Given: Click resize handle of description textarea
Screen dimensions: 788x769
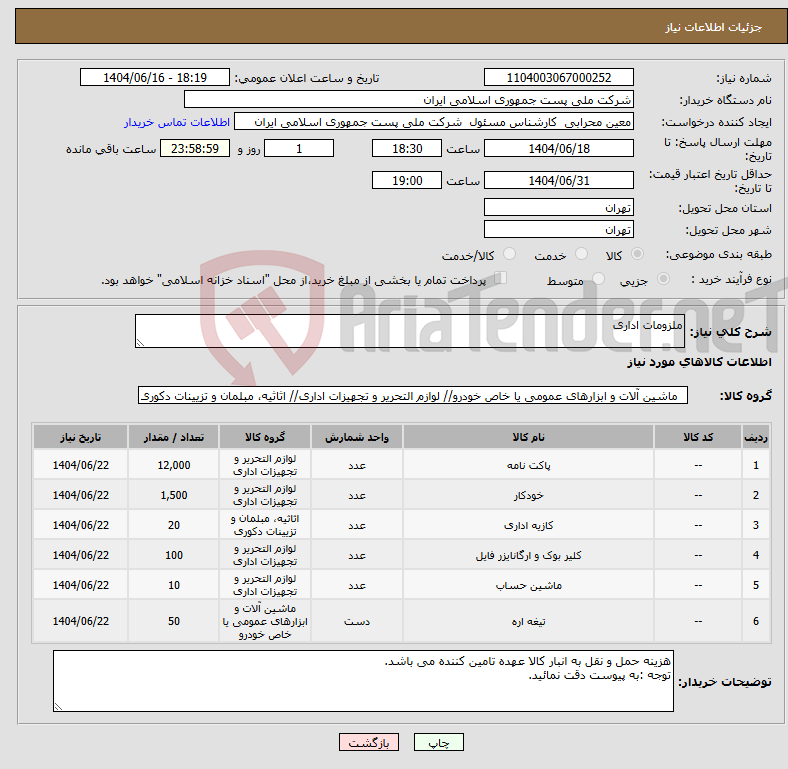Looking at the screenshot, I should (140, 343).
